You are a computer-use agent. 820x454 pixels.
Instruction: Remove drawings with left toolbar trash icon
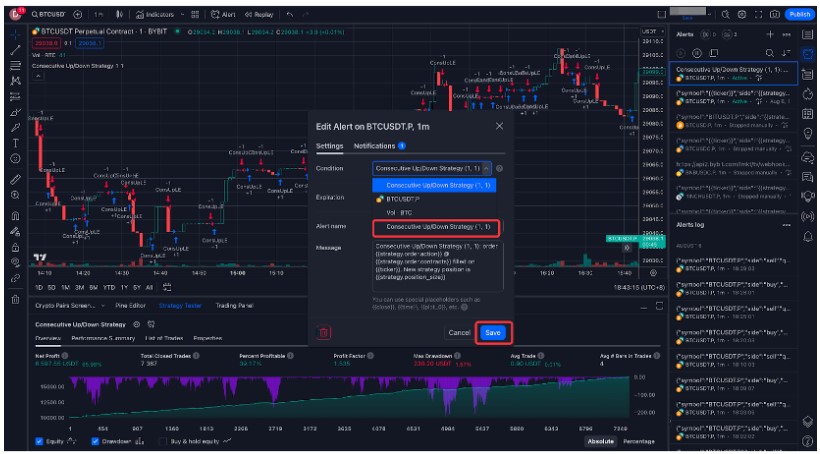coord(15,300)
